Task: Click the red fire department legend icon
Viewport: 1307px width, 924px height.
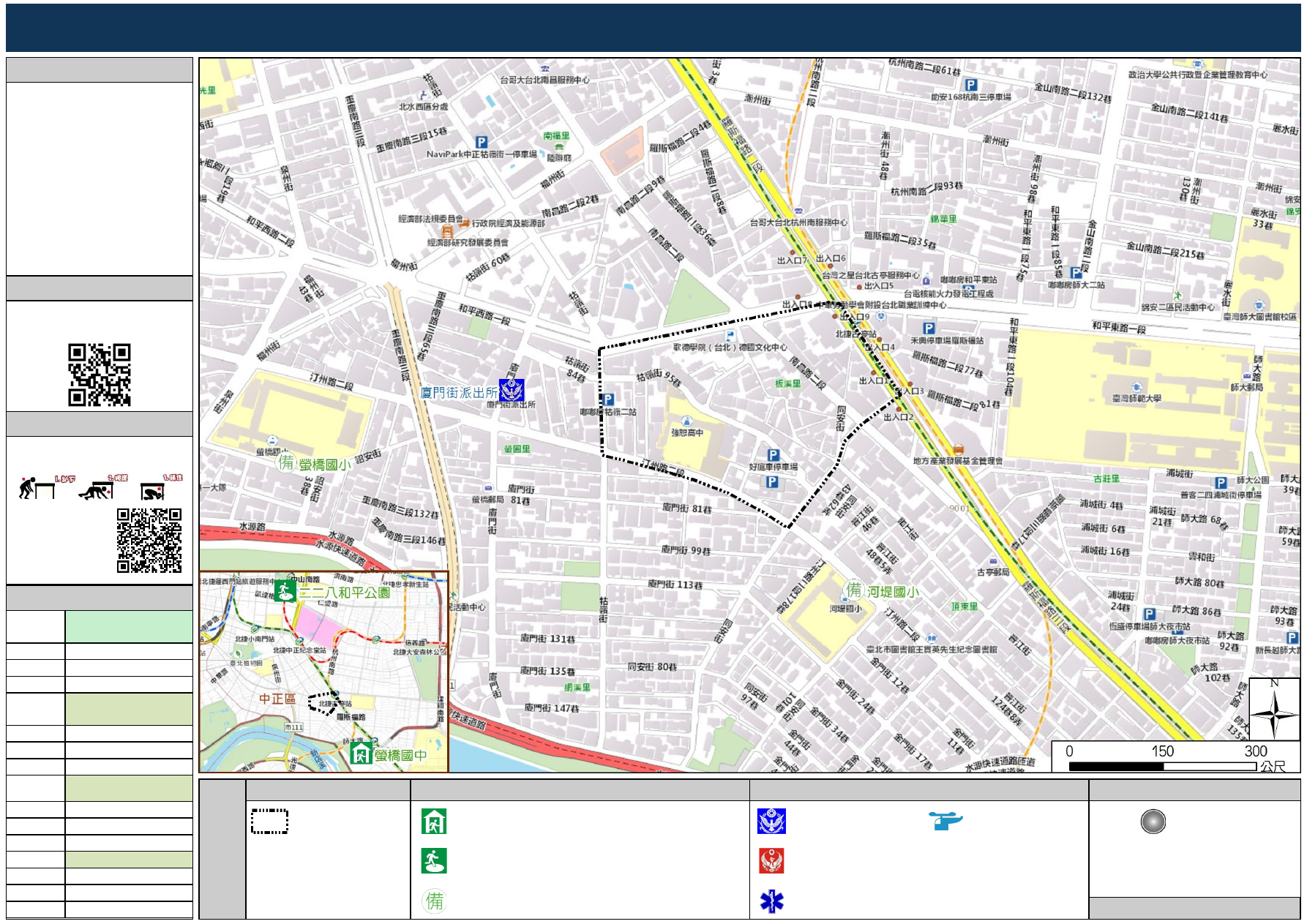Action: 771,861
